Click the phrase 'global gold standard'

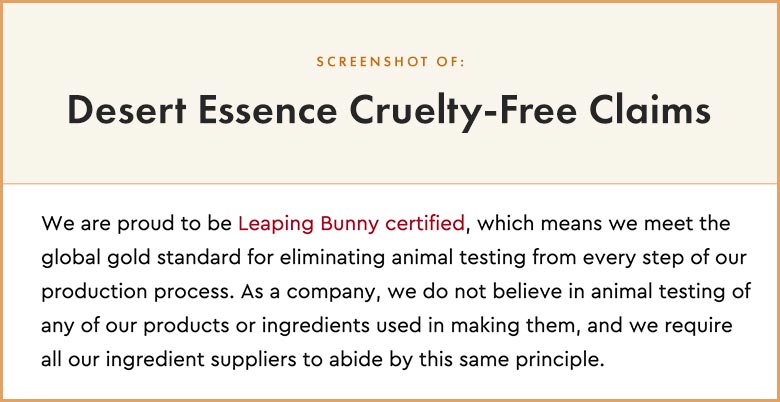[x=147, y=258]
